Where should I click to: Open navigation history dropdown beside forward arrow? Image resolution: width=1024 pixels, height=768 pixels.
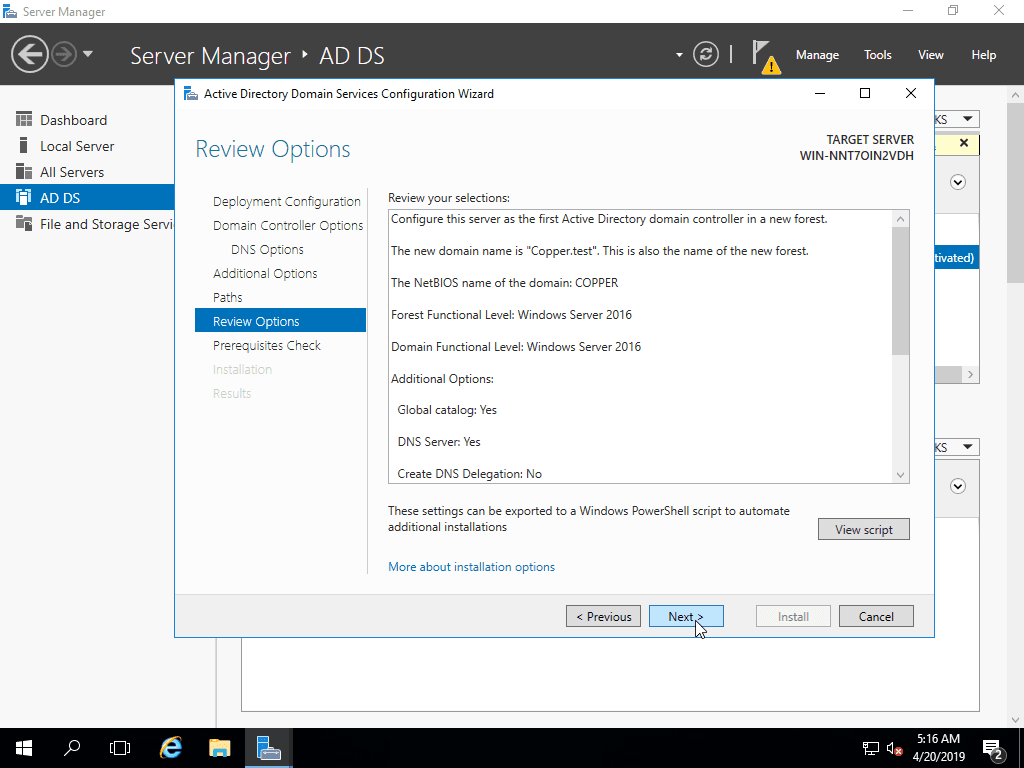point(88,54)
